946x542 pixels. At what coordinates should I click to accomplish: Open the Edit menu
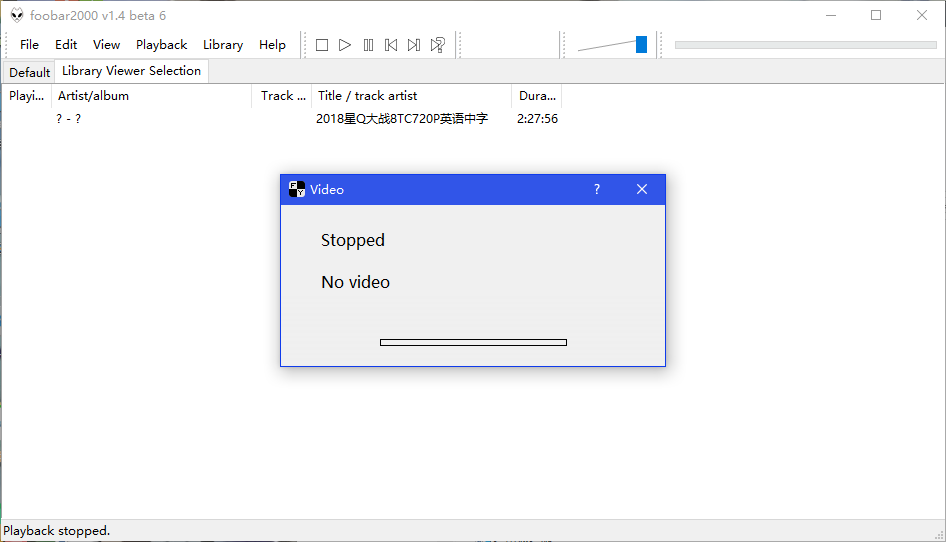point(66,45)
